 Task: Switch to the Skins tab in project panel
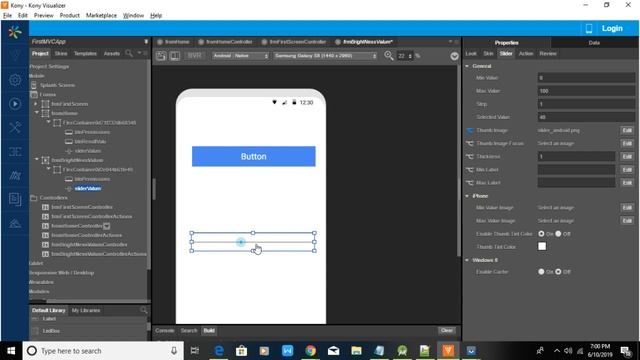point(61,53)
